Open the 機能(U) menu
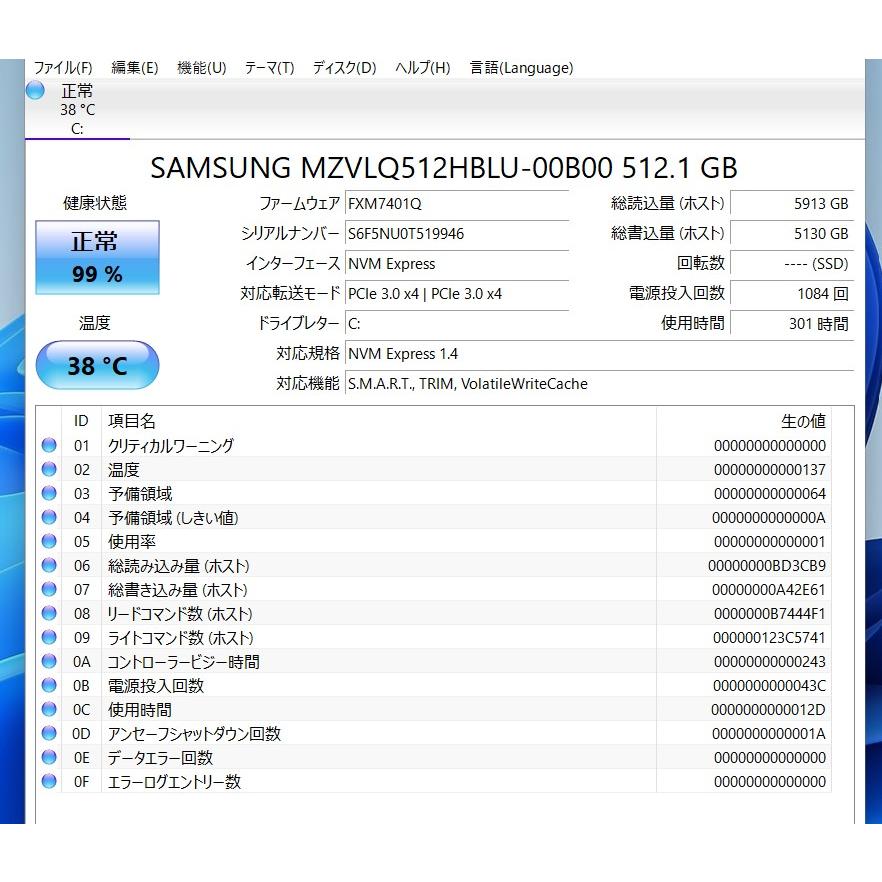882x882 pixels. click(202, 67)
